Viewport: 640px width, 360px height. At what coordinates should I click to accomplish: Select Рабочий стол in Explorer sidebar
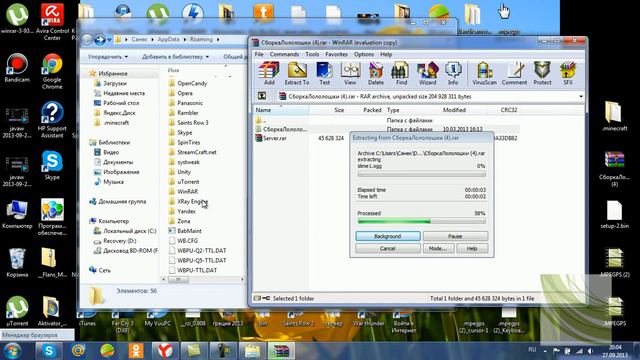[121, 103]
